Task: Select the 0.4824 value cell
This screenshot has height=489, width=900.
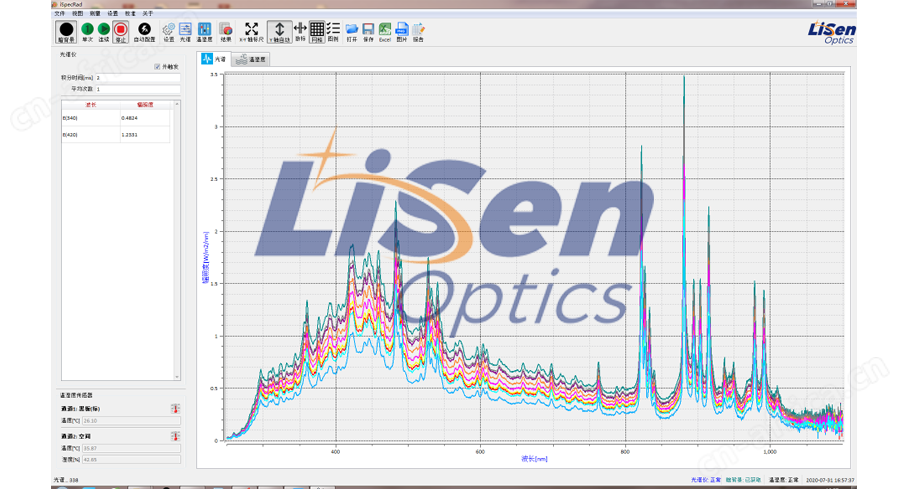Action: (145, 118)
